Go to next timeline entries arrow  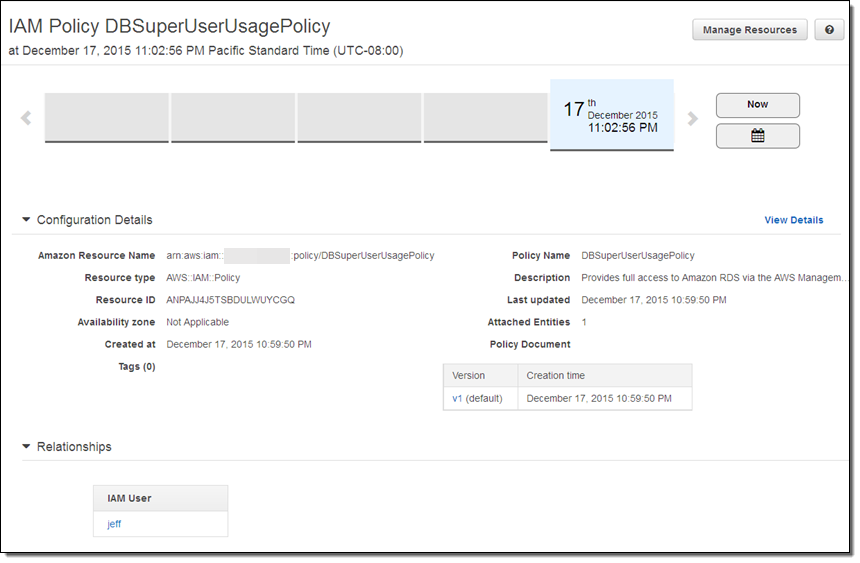[x=692, y=118]
